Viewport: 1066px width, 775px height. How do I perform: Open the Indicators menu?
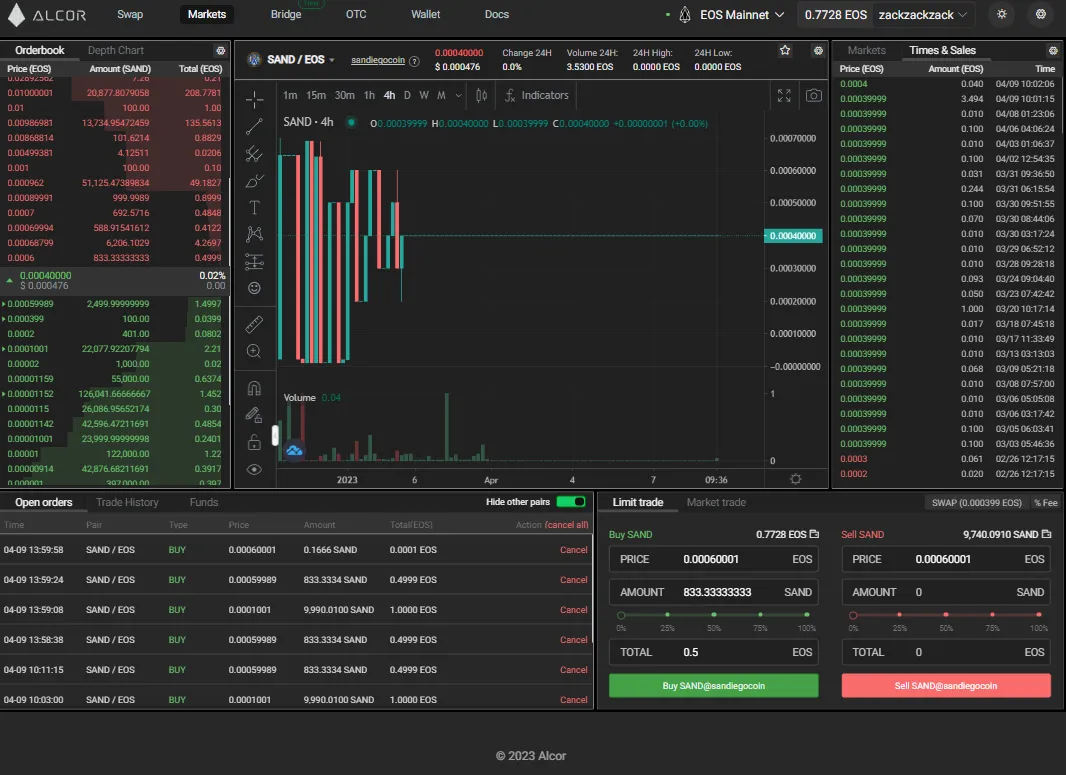point(536,95)
